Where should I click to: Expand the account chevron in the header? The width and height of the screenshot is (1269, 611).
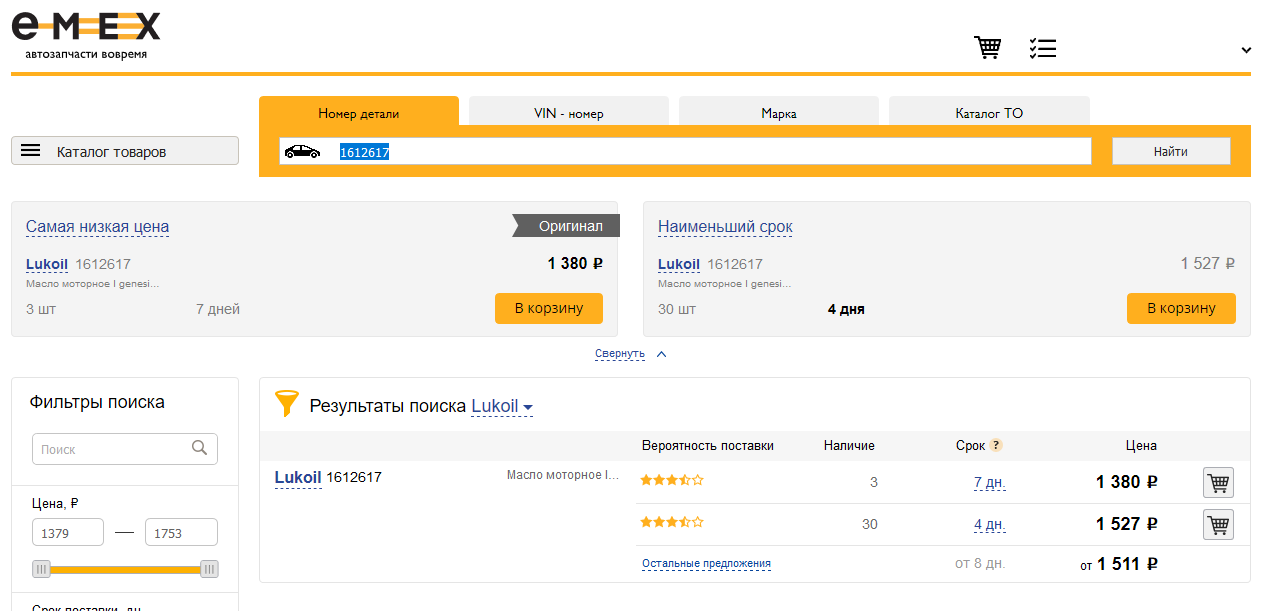(x=1246, y=50)
